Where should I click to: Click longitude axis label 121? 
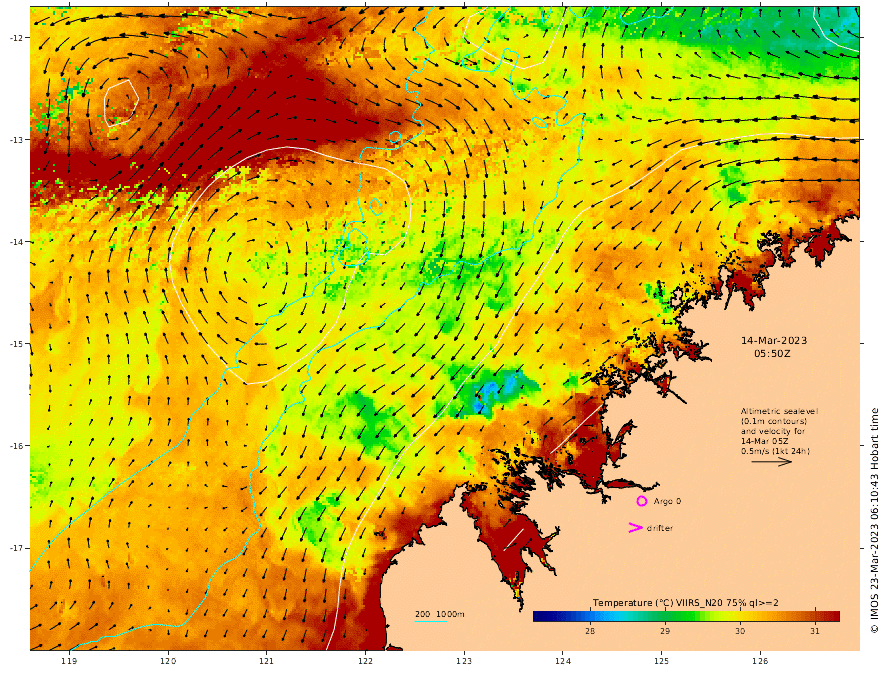(x=267, y=661)
